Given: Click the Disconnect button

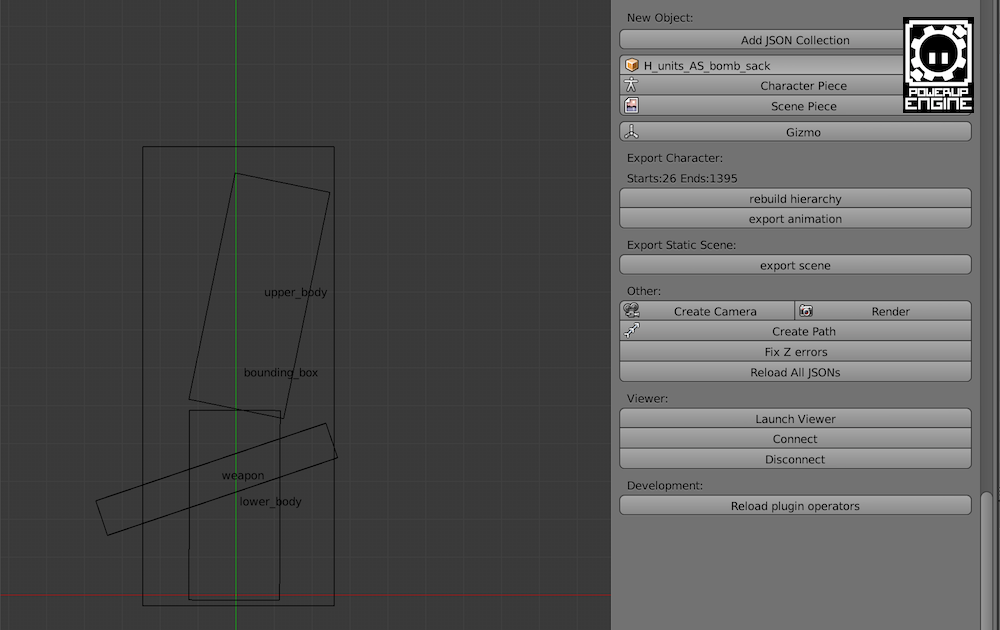Looking at the screenshot, I should (x=795, y=459).
